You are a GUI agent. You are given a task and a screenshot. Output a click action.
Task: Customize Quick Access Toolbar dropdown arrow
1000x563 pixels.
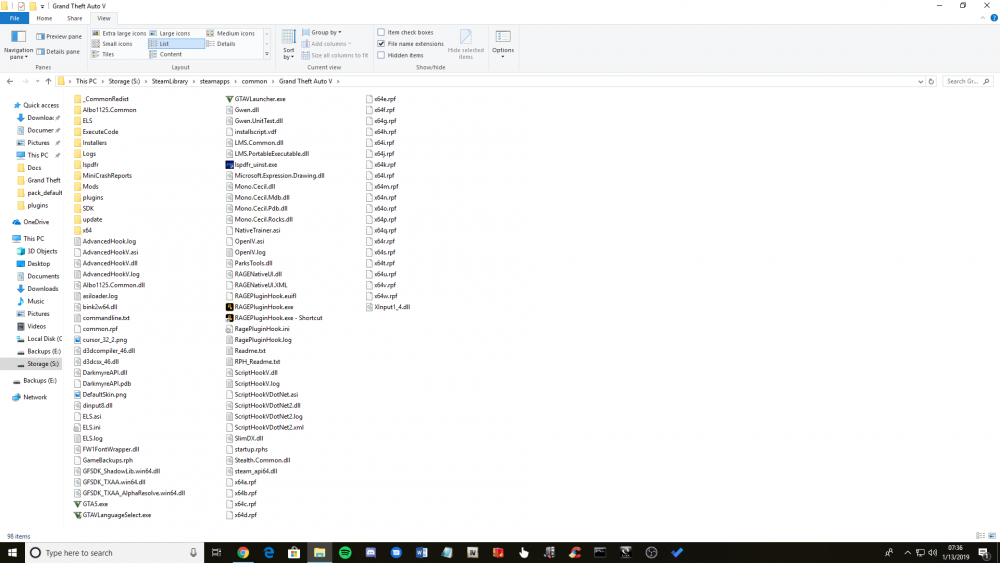coord(43,6)
